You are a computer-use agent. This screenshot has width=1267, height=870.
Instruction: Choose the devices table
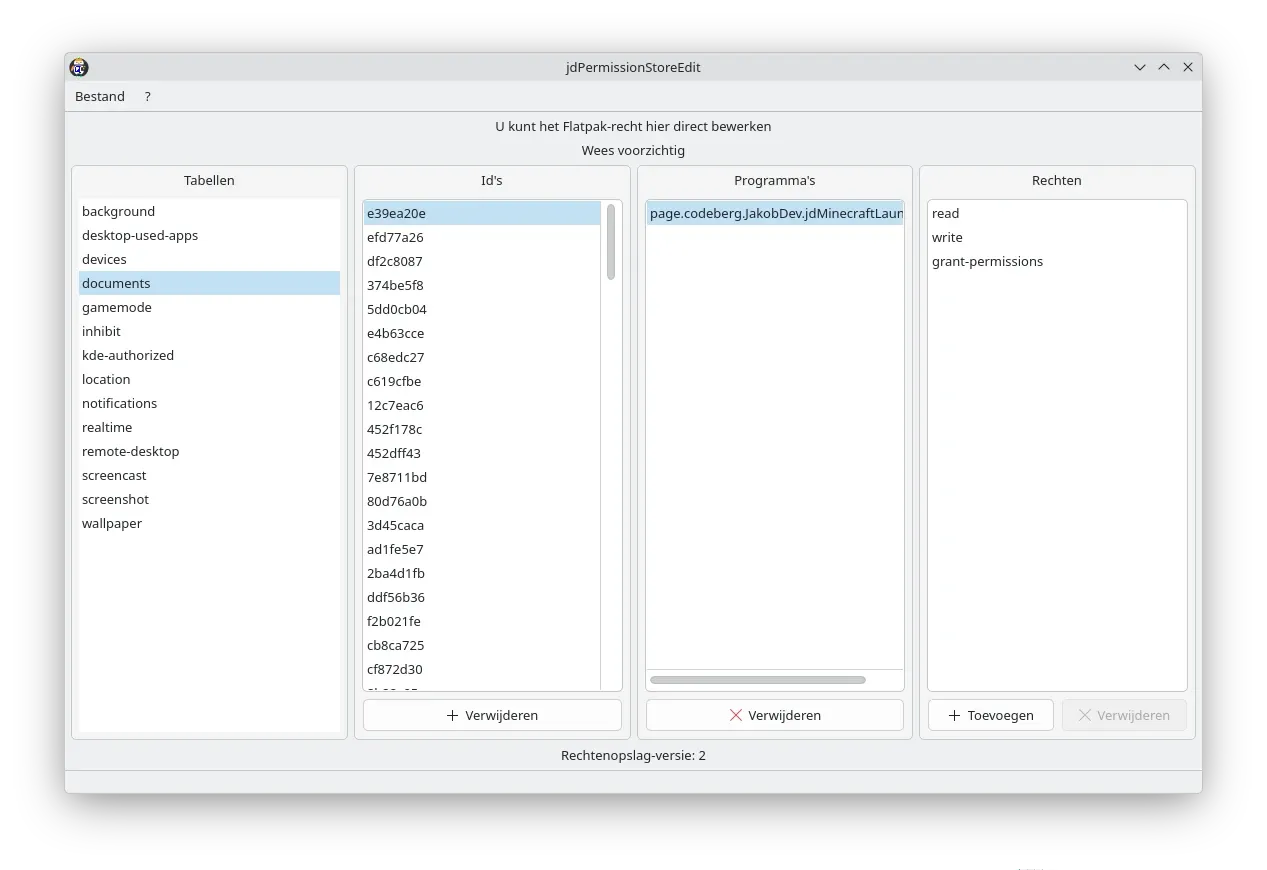tap(209, 259)
